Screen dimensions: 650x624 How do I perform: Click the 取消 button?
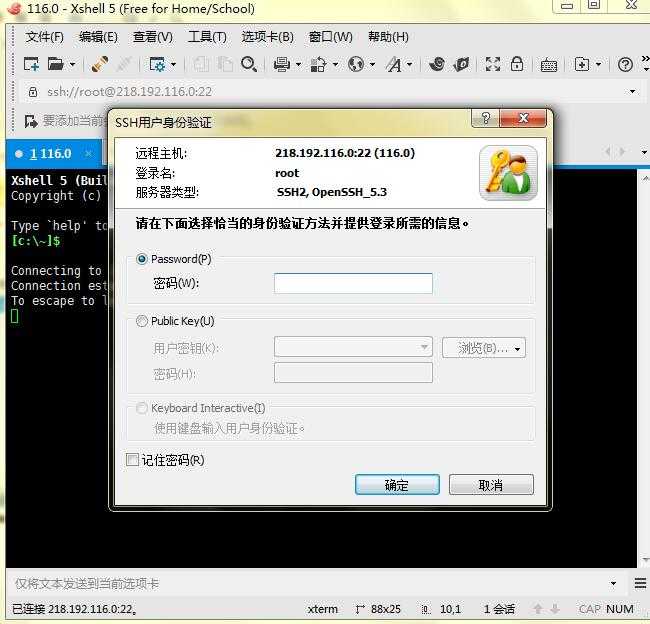point(491,485)
